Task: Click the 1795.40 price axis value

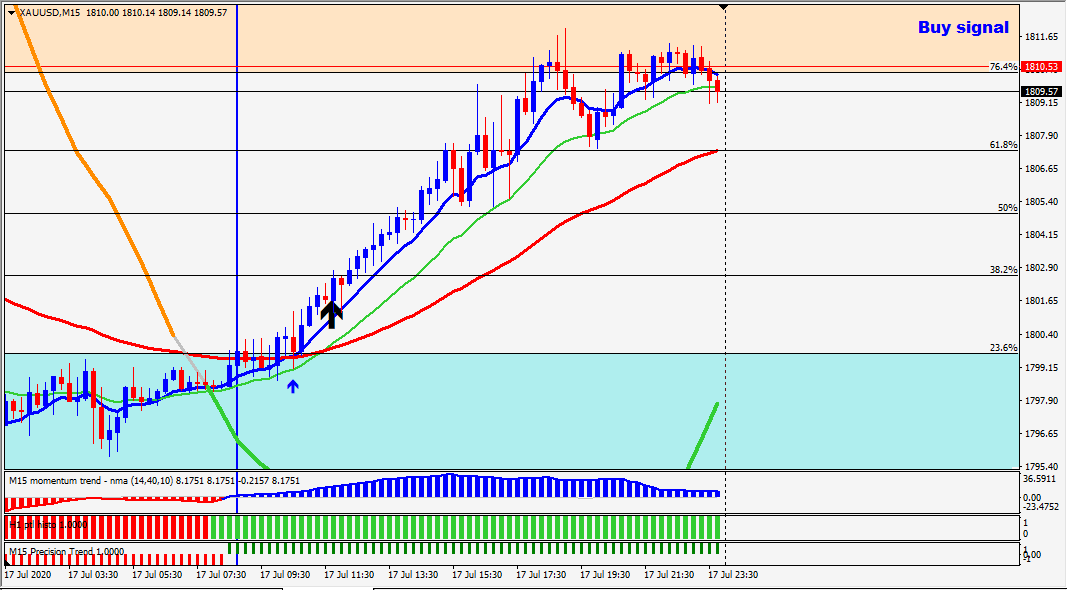Action: click(x=1041, y=466)
